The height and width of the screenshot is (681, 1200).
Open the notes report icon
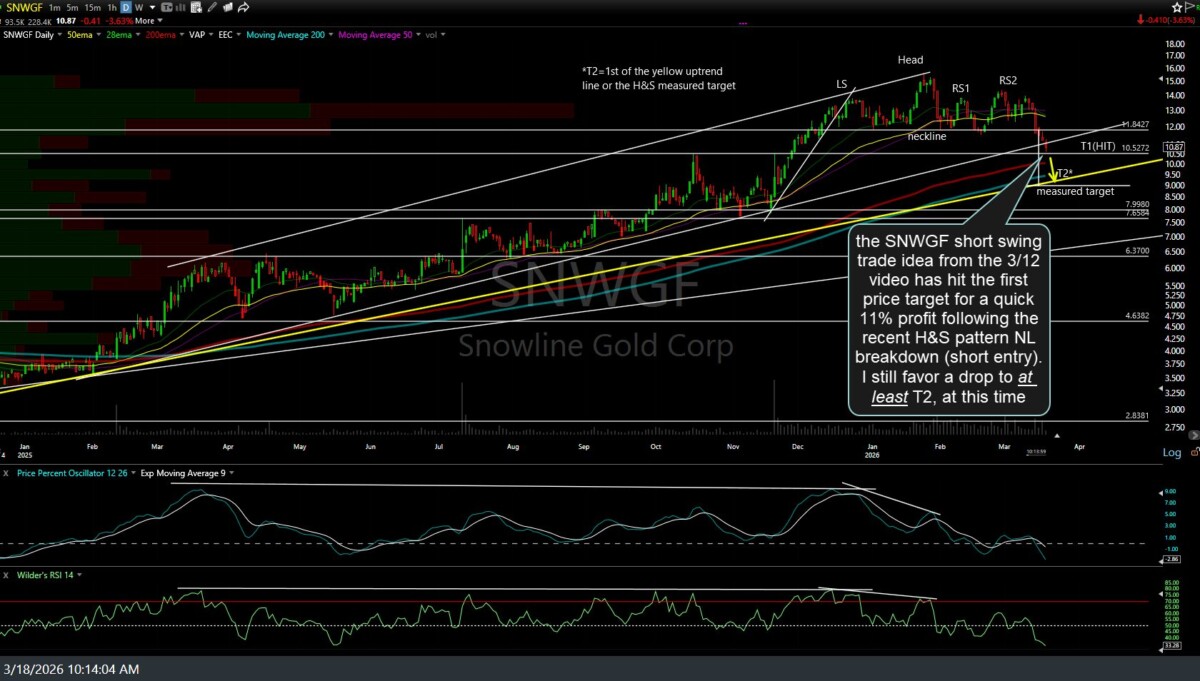point(194,7)
